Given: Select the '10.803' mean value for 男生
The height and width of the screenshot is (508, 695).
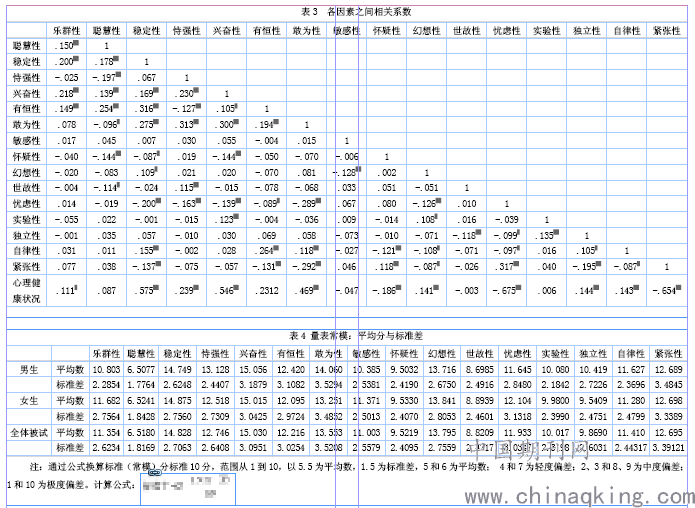Looking at the screenshot, I should tap(106, 370).
